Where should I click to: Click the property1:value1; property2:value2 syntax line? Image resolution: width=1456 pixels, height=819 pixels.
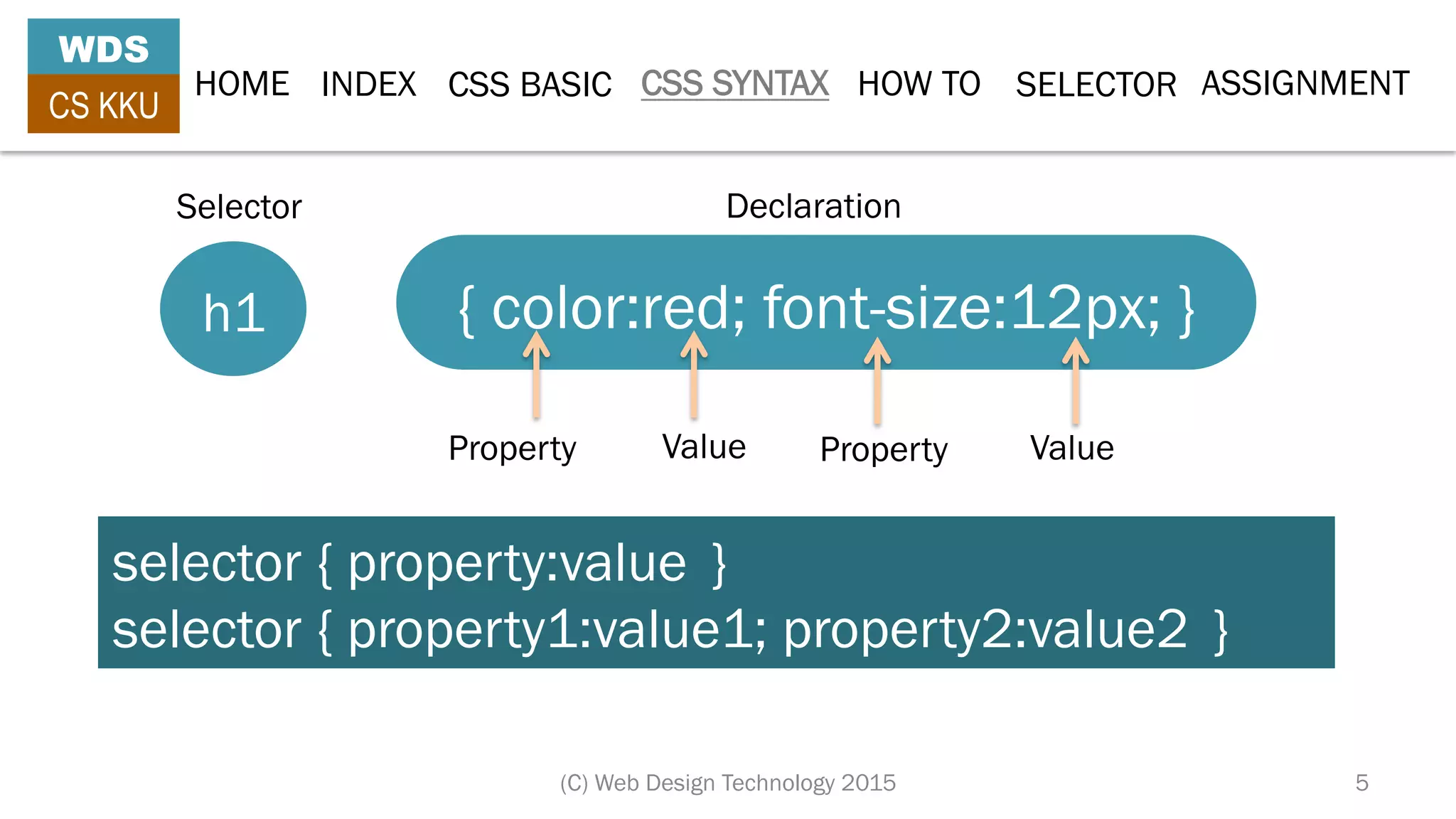point(670,630)
